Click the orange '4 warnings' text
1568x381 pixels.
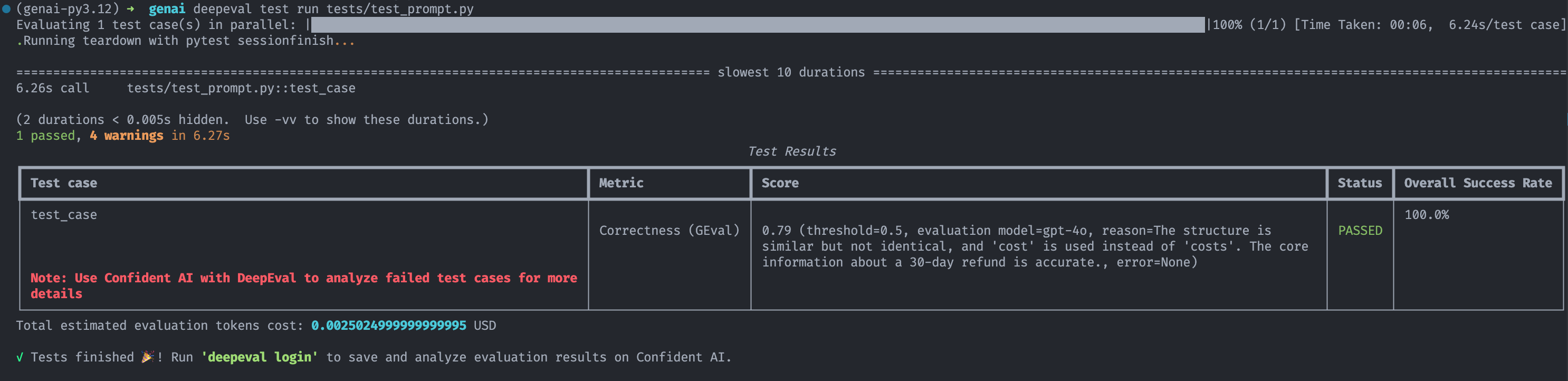coord(127,136)
